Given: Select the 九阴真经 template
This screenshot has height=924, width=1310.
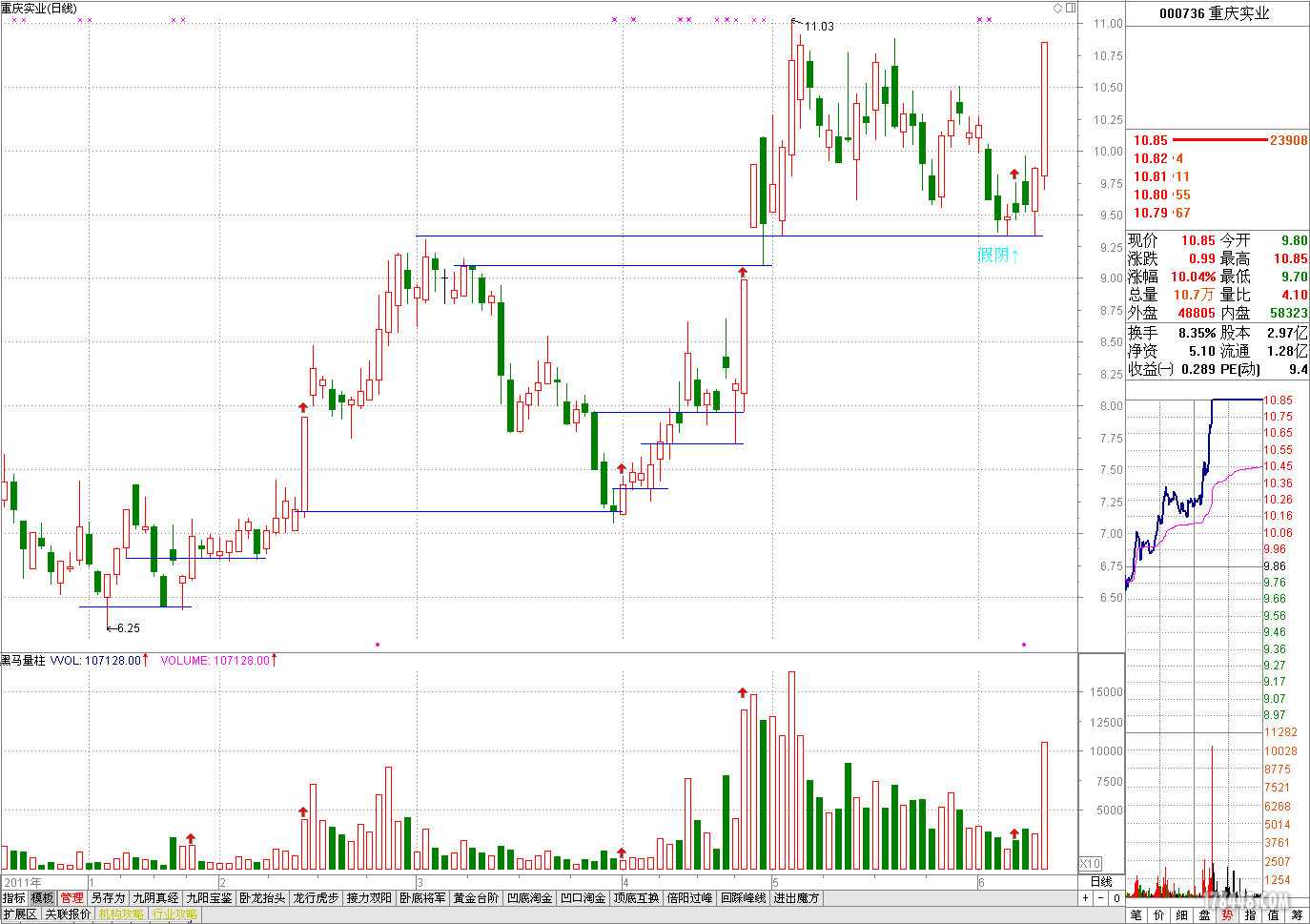Looking at the screenshot, I should tap(155, 898).
